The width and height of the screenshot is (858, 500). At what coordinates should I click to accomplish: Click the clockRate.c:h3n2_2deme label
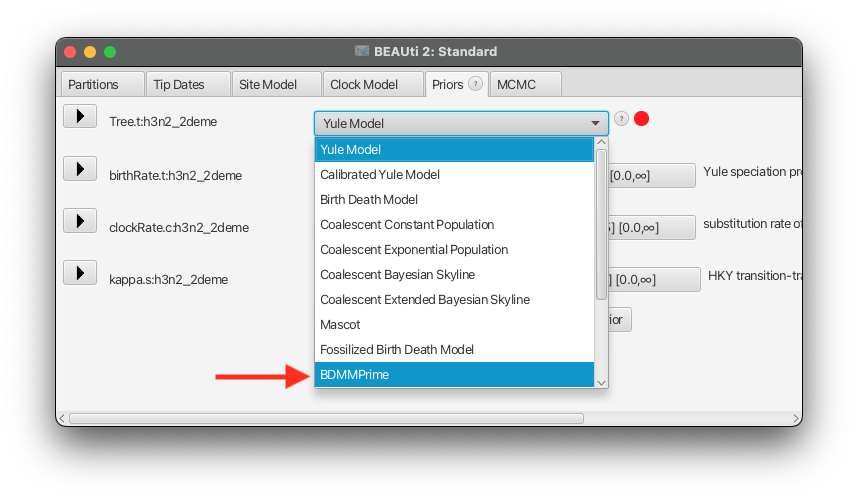179,228
